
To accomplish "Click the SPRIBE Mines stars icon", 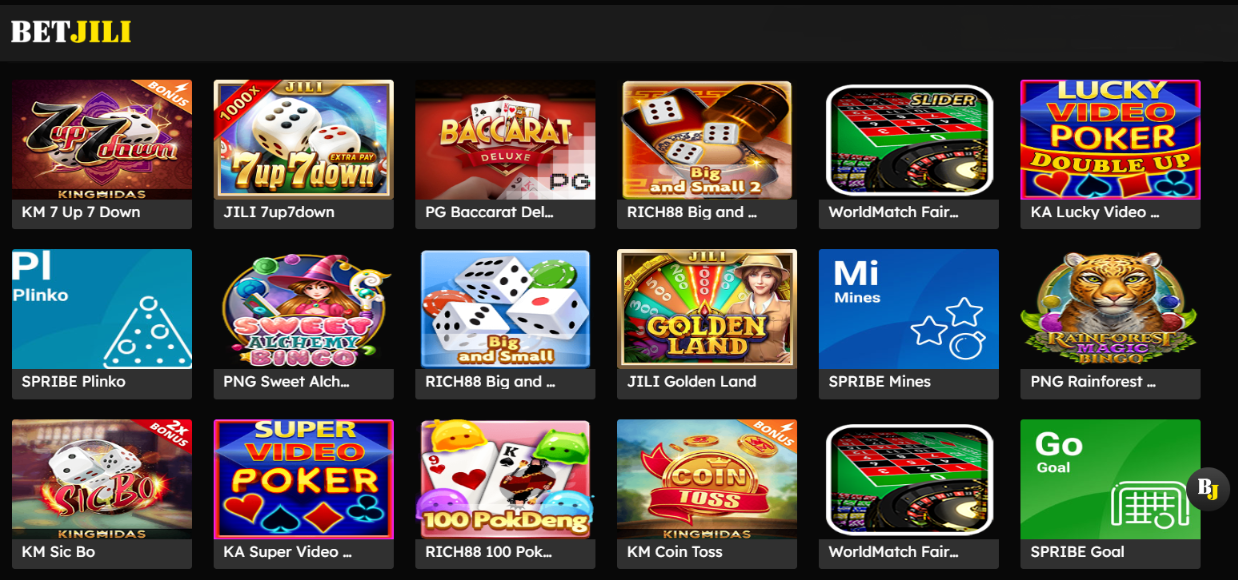I will (x=949, y=329).
